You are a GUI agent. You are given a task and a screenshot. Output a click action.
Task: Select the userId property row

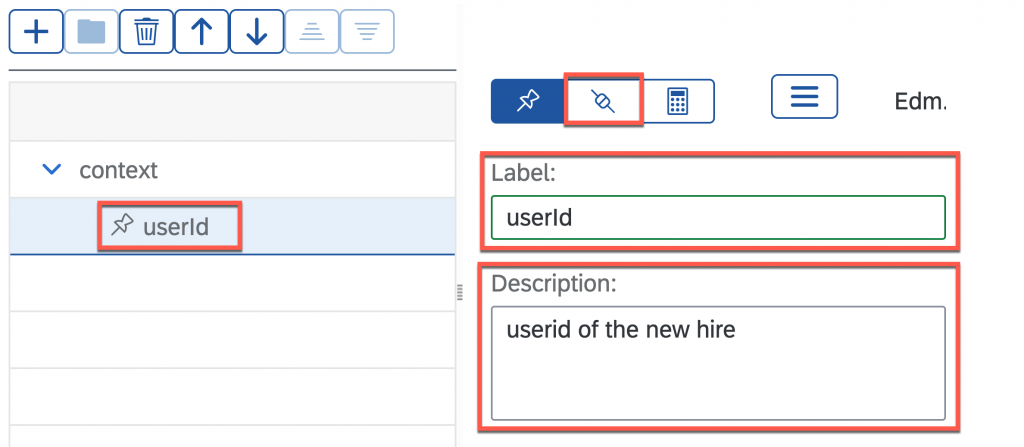point(232,226)
